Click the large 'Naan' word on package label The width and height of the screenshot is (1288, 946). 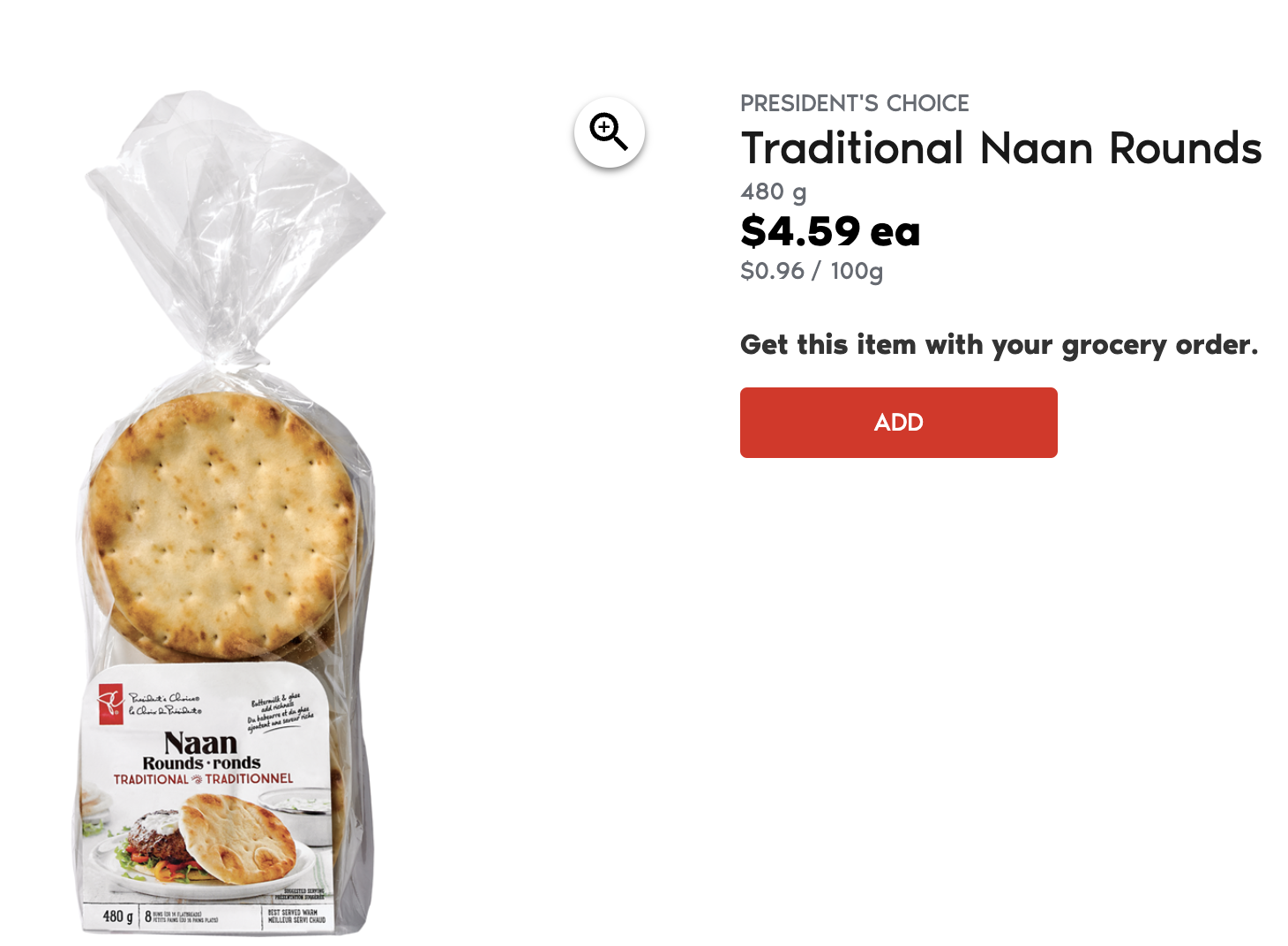pyautogui.click(x=200, y=742)
